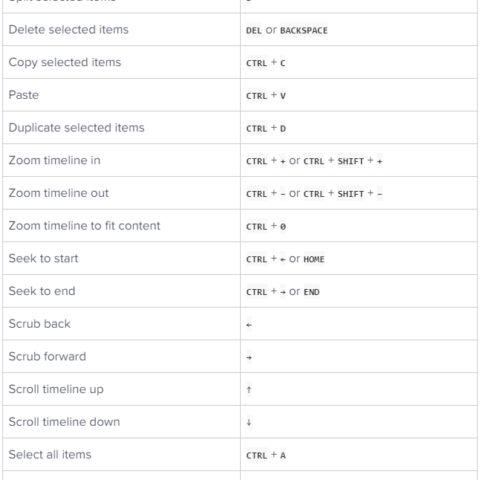Click the V key in the paste shortcut
Viewport: 480px width, 480px height.
coord(283,96)
